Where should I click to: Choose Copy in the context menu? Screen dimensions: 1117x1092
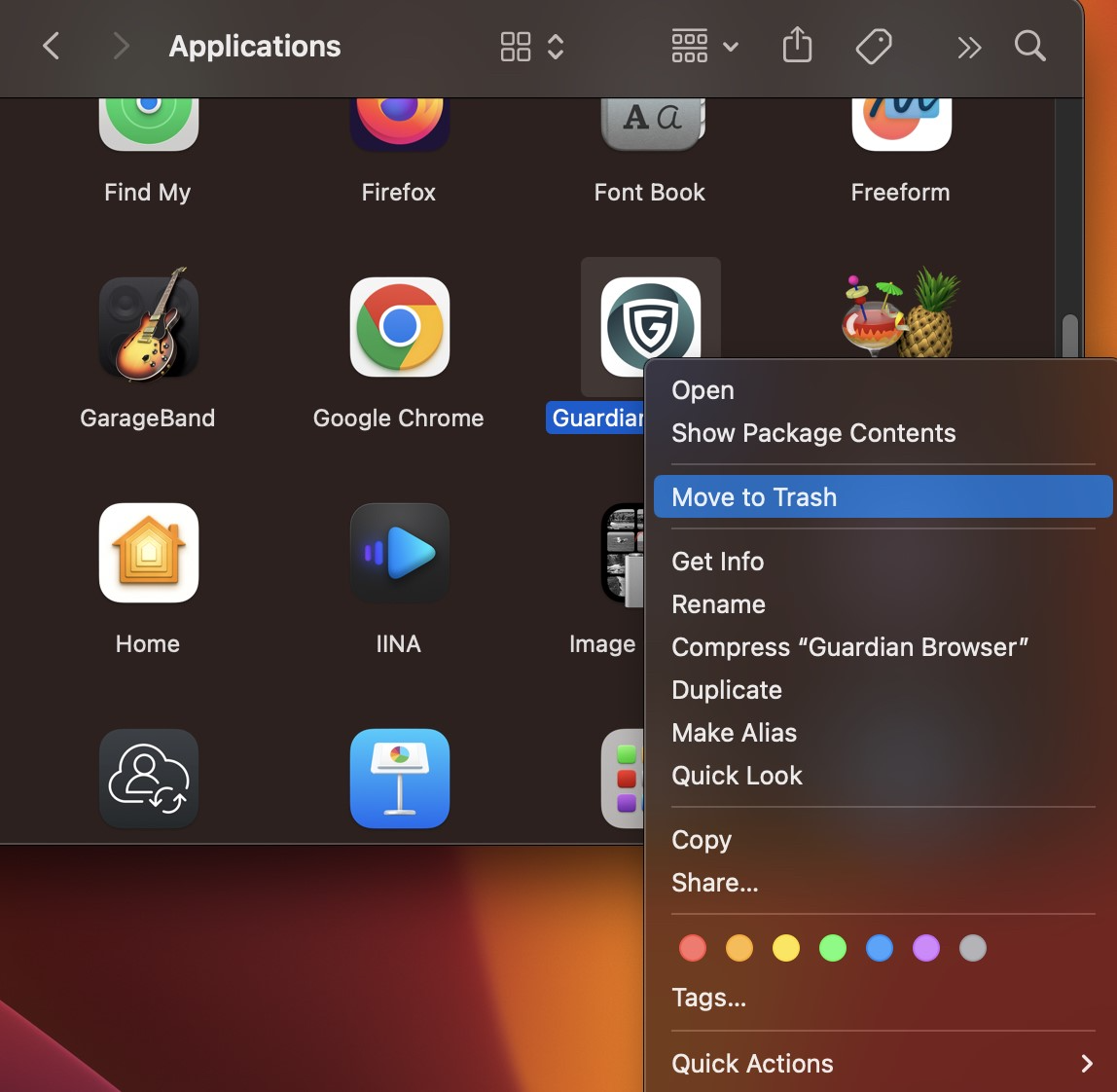883,840
